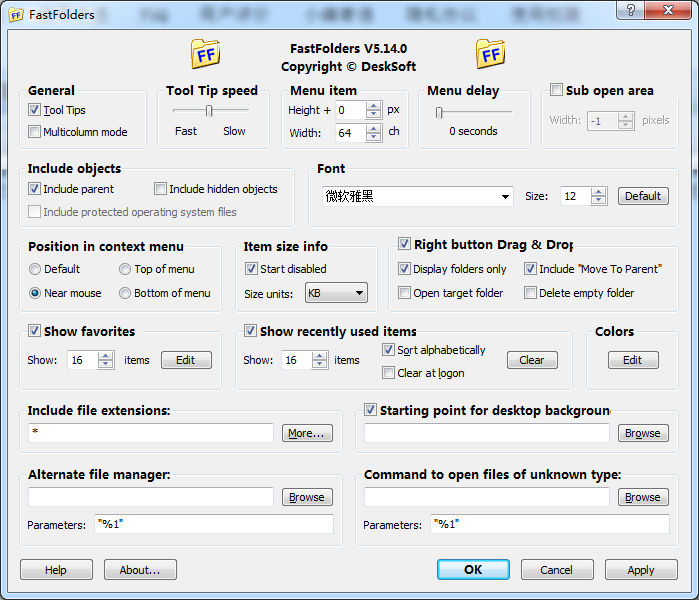Decrease recently used Show count down arrow
This screenshot has width=699, height=600.
click(319, 364)
